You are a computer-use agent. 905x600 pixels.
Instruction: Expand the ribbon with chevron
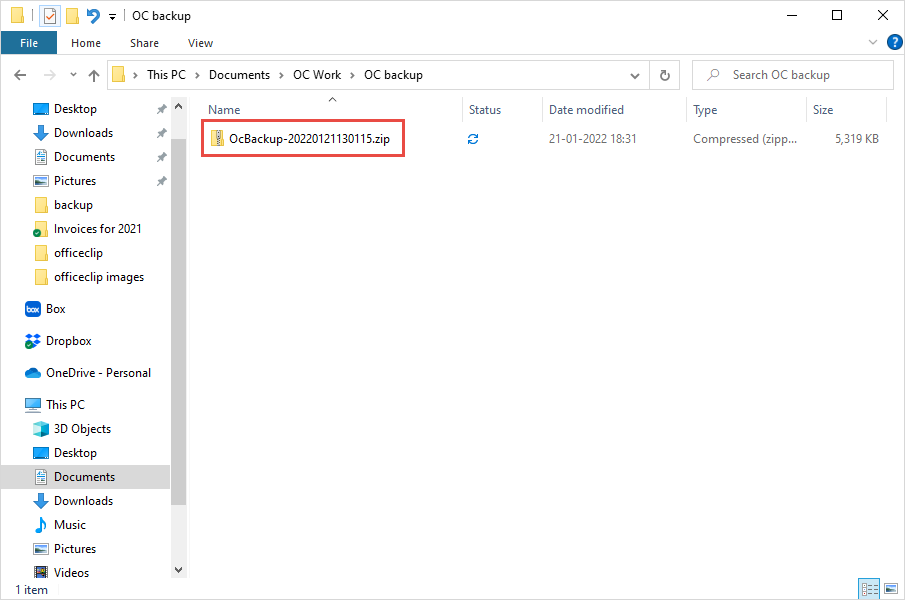click(x=873, y=42)
